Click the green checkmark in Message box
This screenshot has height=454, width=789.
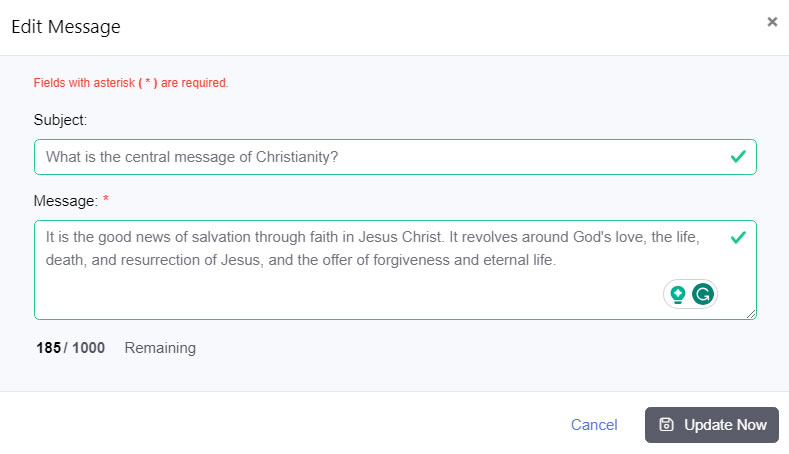coord(738,238)
